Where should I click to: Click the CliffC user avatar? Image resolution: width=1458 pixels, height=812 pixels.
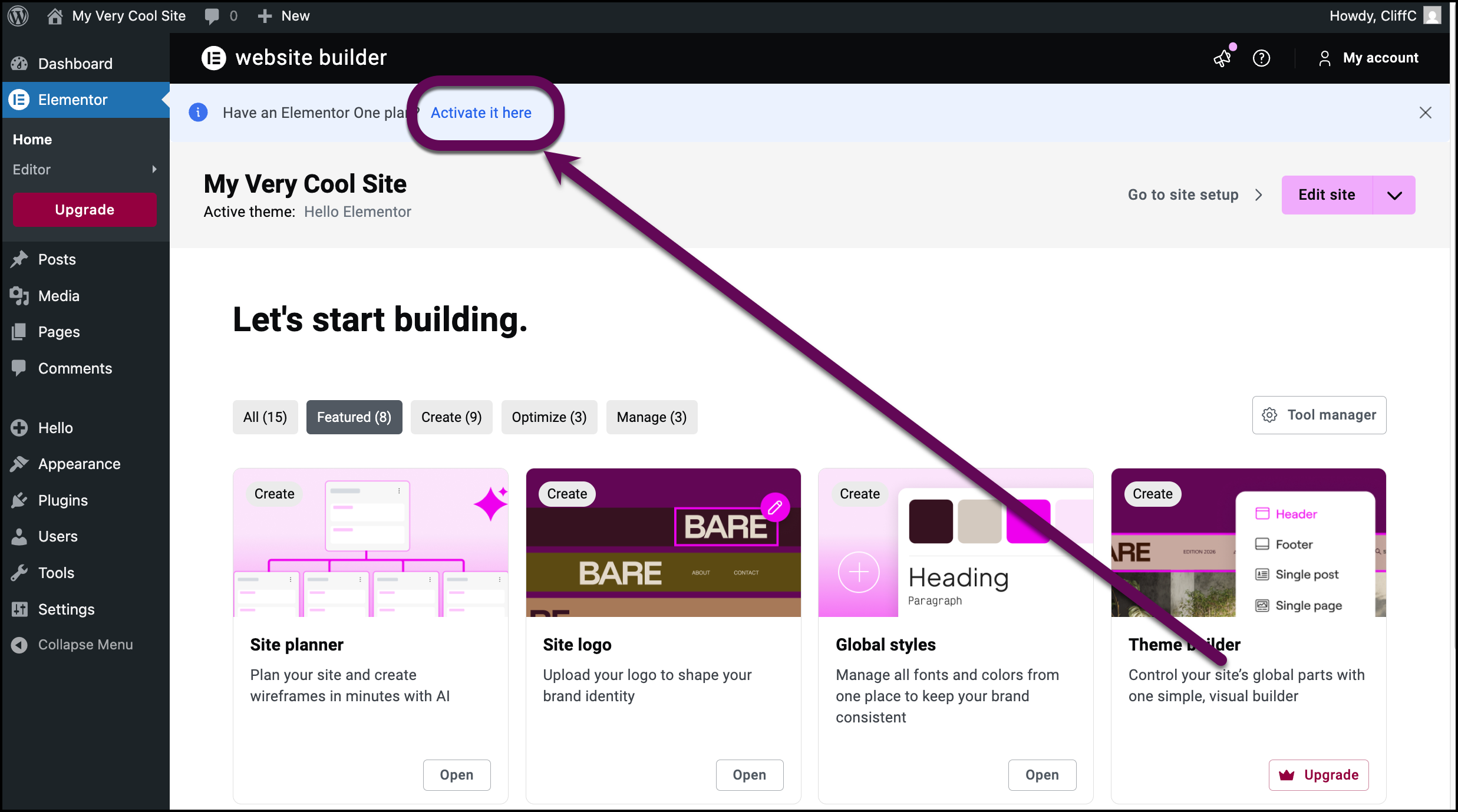click(x=1432, y=16)
